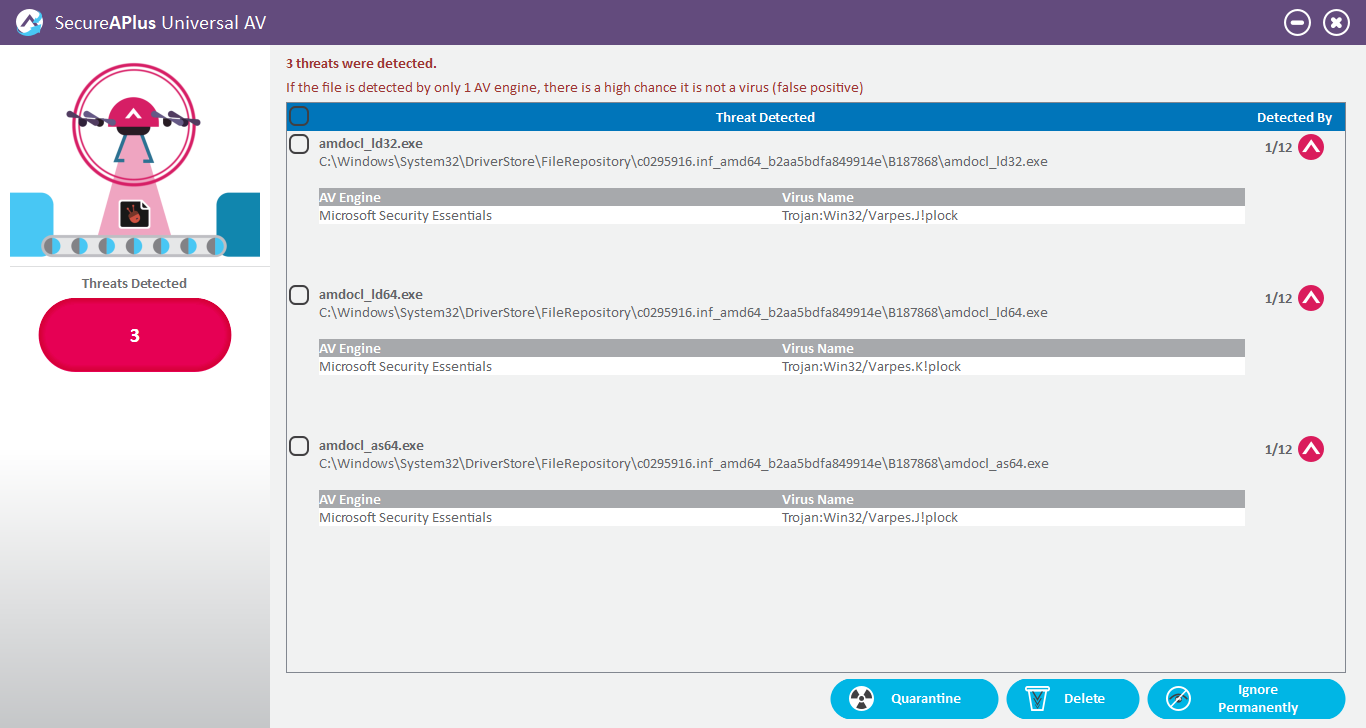This screenshot has width=1366, height=728.
Task: Click the Threat Detected column header
Action: pos(765,118)
